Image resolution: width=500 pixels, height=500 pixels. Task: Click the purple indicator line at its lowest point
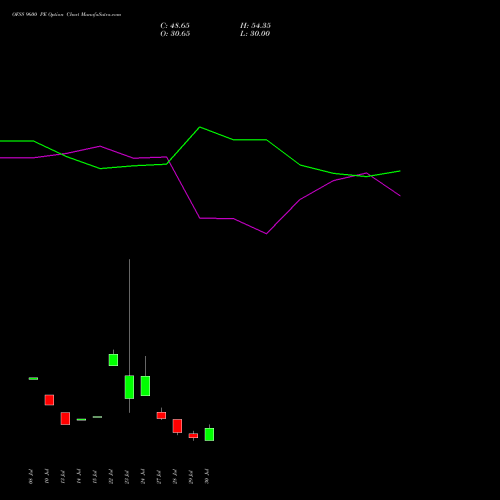coord(266,233)
